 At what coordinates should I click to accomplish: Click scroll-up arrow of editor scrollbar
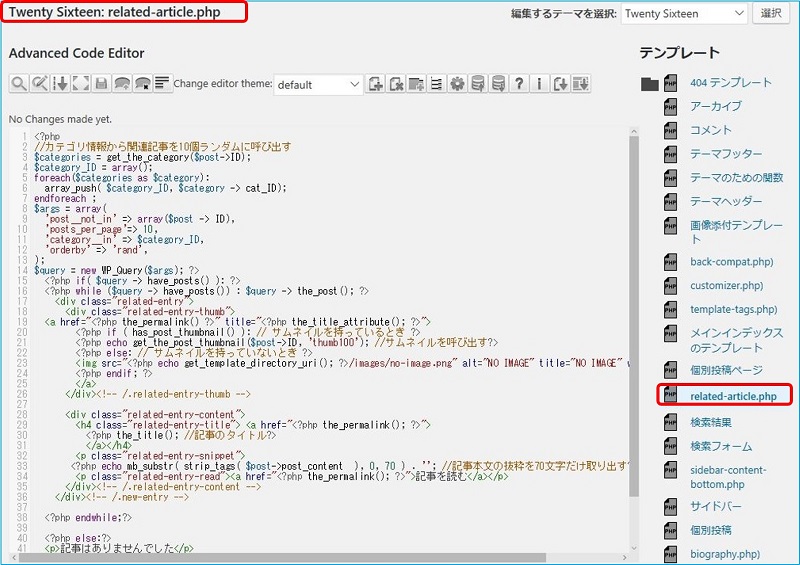click(634, 132)
